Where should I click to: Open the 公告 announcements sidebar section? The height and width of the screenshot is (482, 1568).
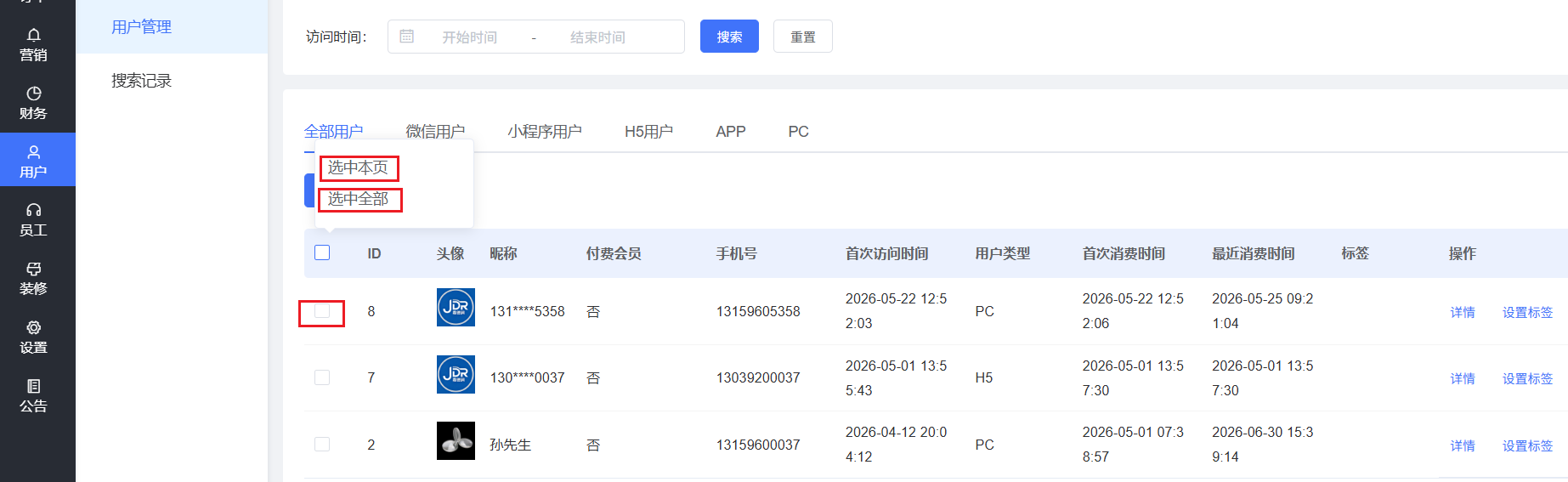click(x=34, y=396)
